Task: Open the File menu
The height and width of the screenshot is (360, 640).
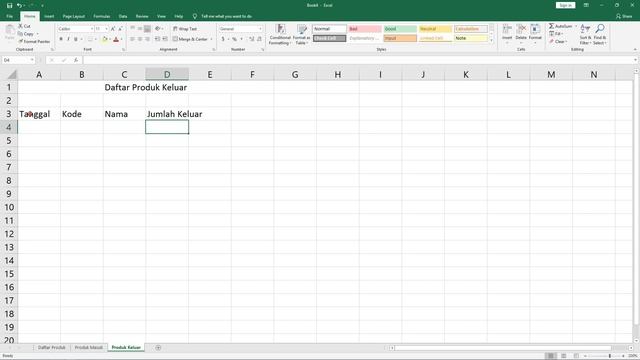Action: pyautogui.click(x=9, y=16)
